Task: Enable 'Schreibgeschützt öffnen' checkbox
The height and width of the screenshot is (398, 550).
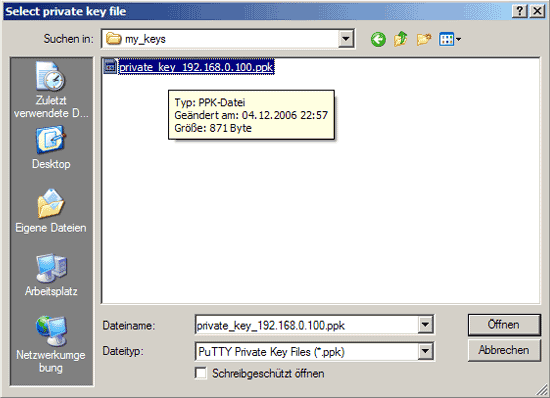Action: click(x=201, y=373)
